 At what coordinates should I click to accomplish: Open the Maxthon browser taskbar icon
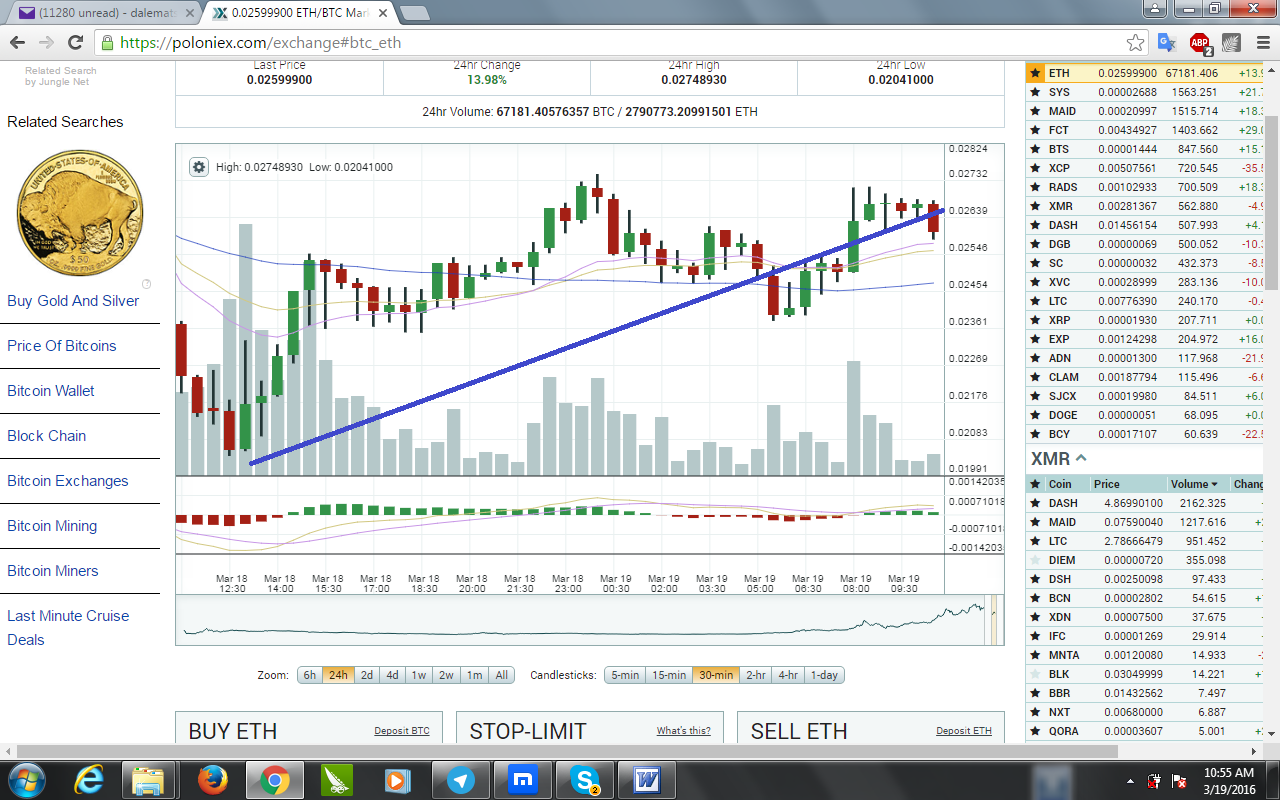click(523, 779)
